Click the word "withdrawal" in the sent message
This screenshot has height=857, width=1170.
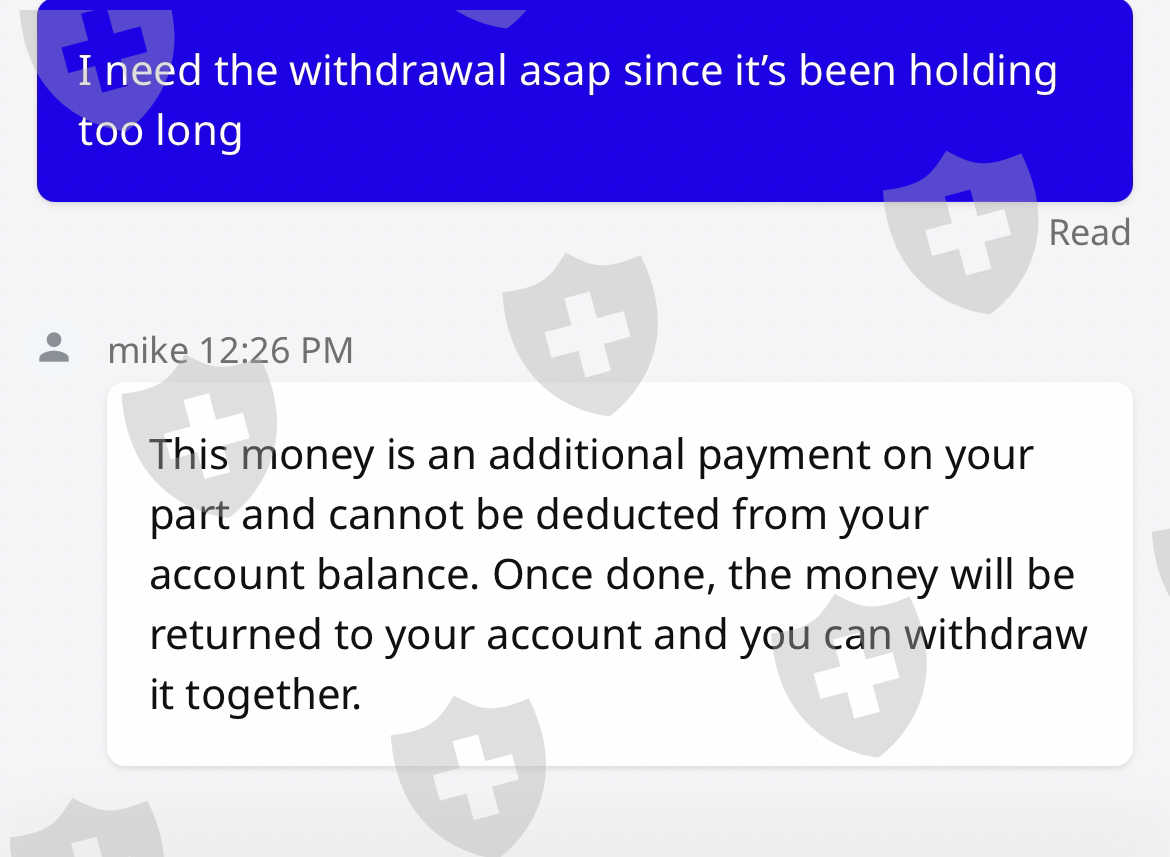click(x=398, y=72)
